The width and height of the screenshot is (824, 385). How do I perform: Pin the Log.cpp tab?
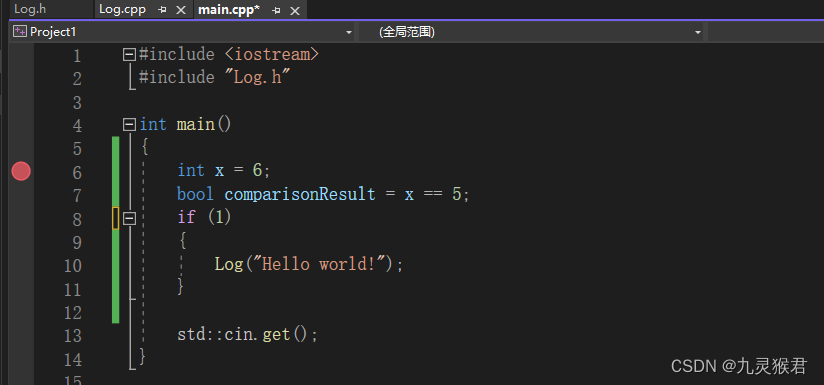162,10
